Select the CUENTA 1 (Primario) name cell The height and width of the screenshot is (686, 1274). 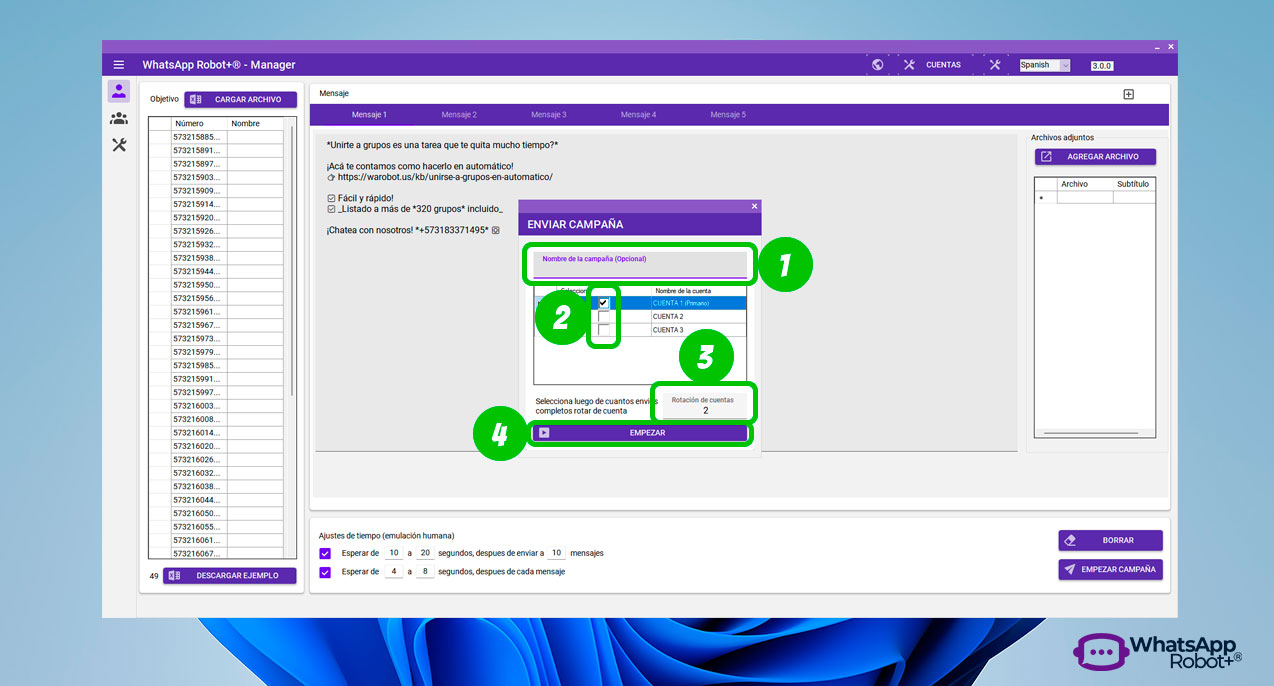tap(698, 303)
